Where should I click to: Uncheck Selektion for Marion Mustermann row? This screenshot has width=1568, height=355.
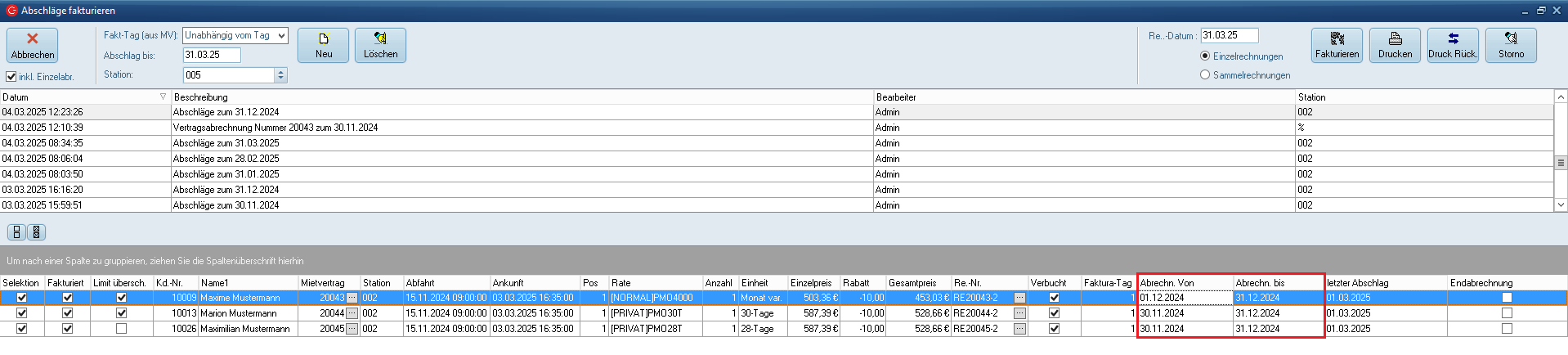22,313
